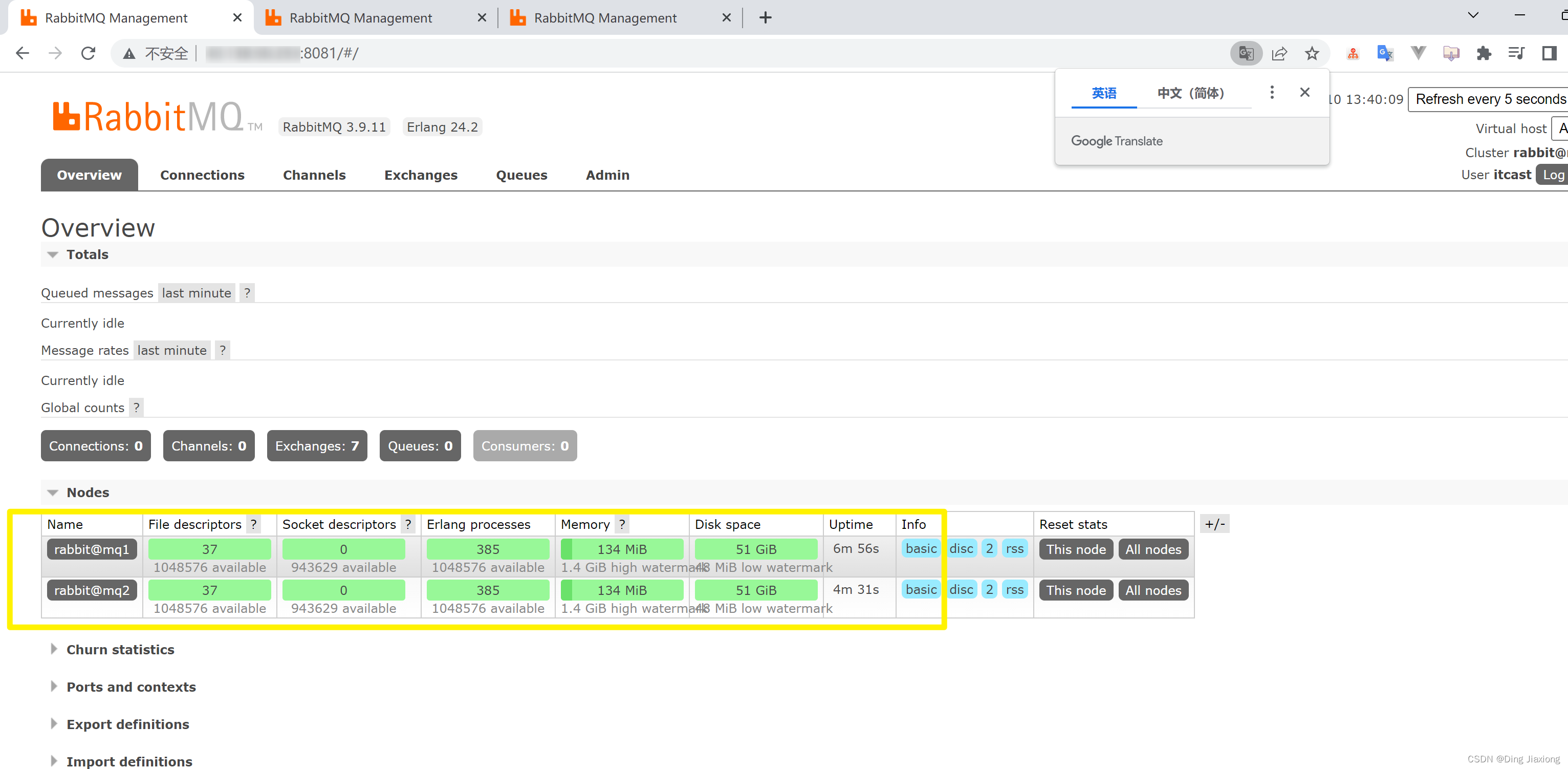Click the not-secure warning triangle icon
This screenshot has height=769, width=1568.
(x=129, y=54)
